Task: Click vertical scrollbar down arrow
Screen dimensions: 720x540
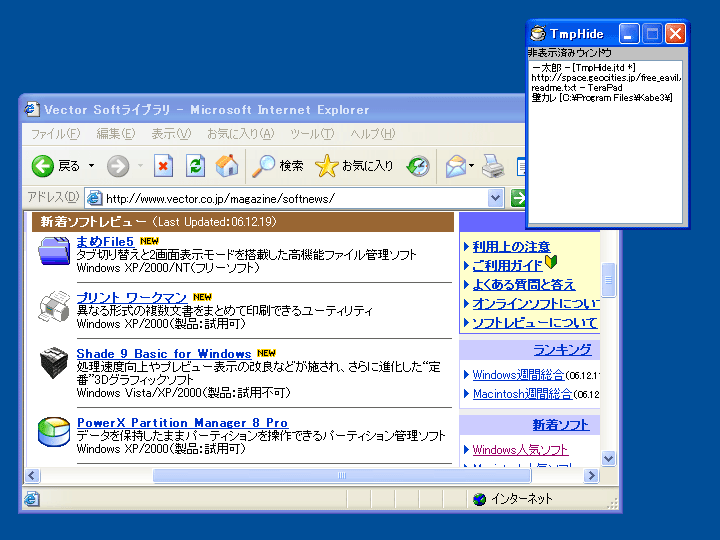Action: pyautogui.click(x=608, y=458)
